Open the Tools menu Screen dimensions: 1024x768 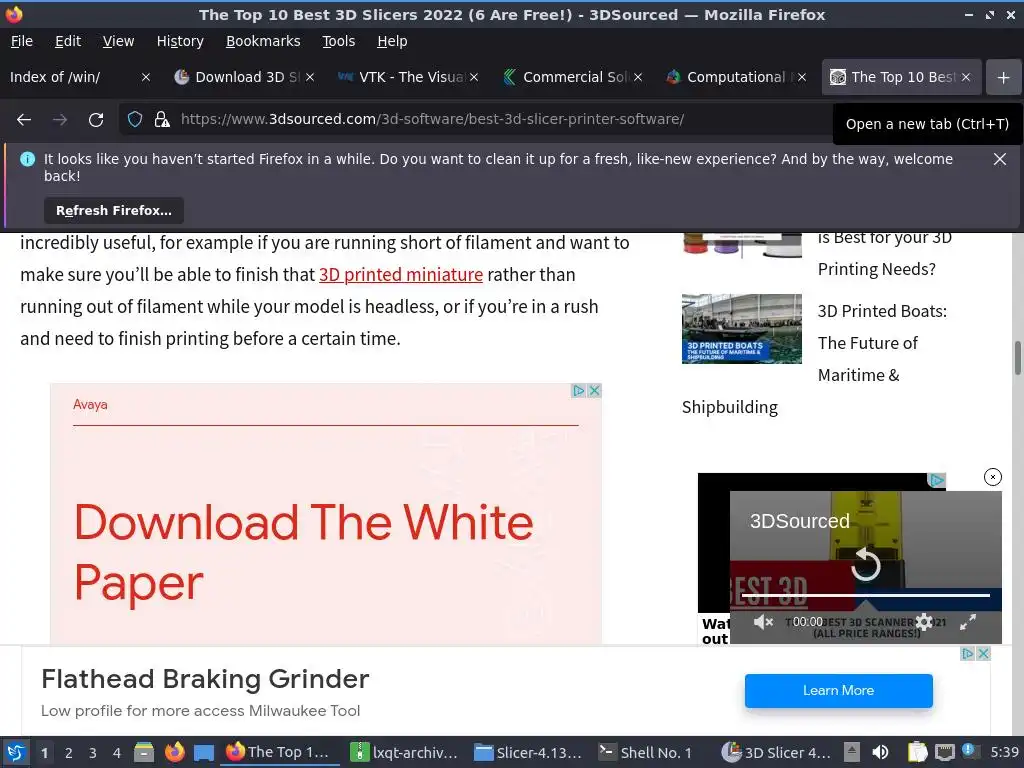point(338,41)
